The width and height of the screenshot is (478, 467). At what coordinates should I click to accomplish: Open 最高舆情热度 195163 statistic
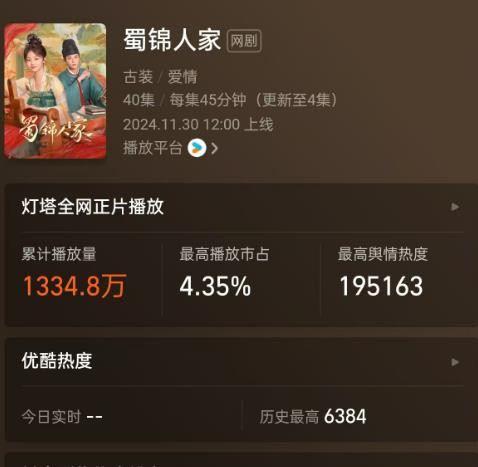tap(383, 272)
